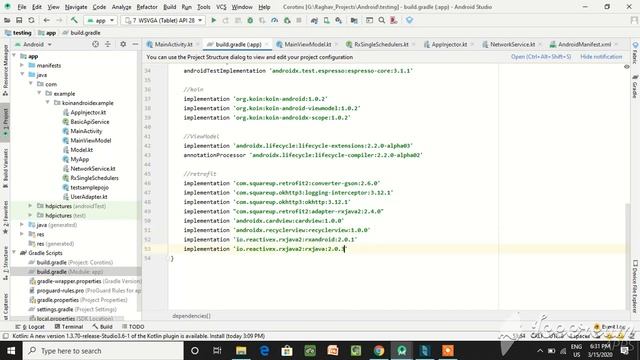Screen dimensions: 640x360
Task: Switch to the AndroidManifest.xml tab
Action: pos(584,44)
